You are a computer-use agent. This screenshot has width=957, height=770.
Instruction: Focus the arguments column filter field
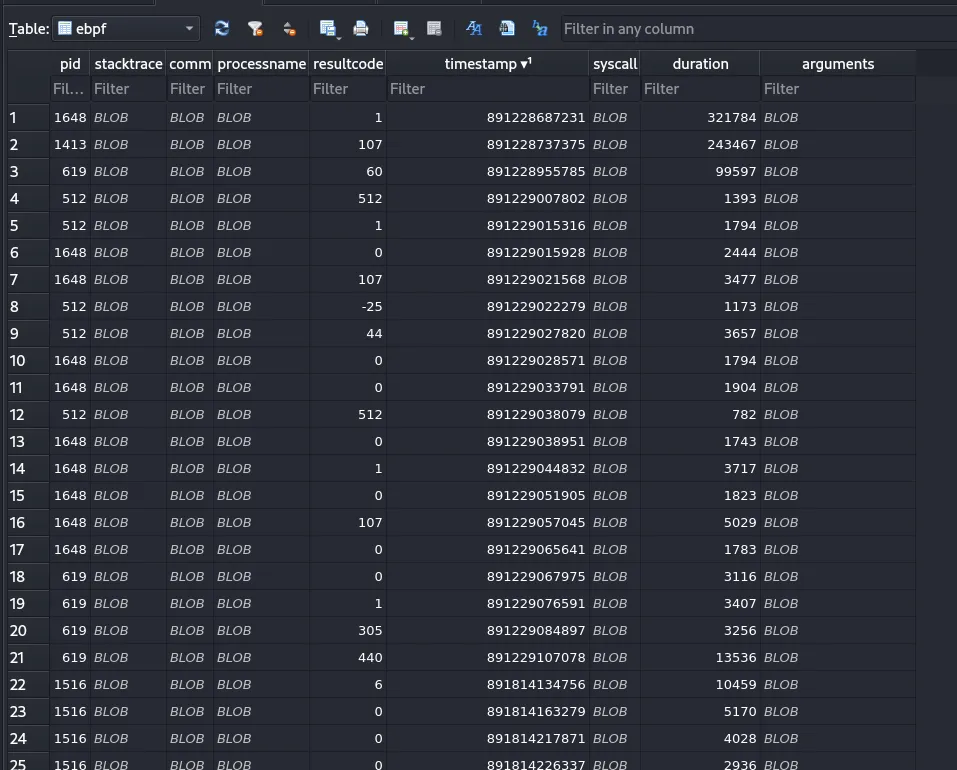tap(837, 89)
